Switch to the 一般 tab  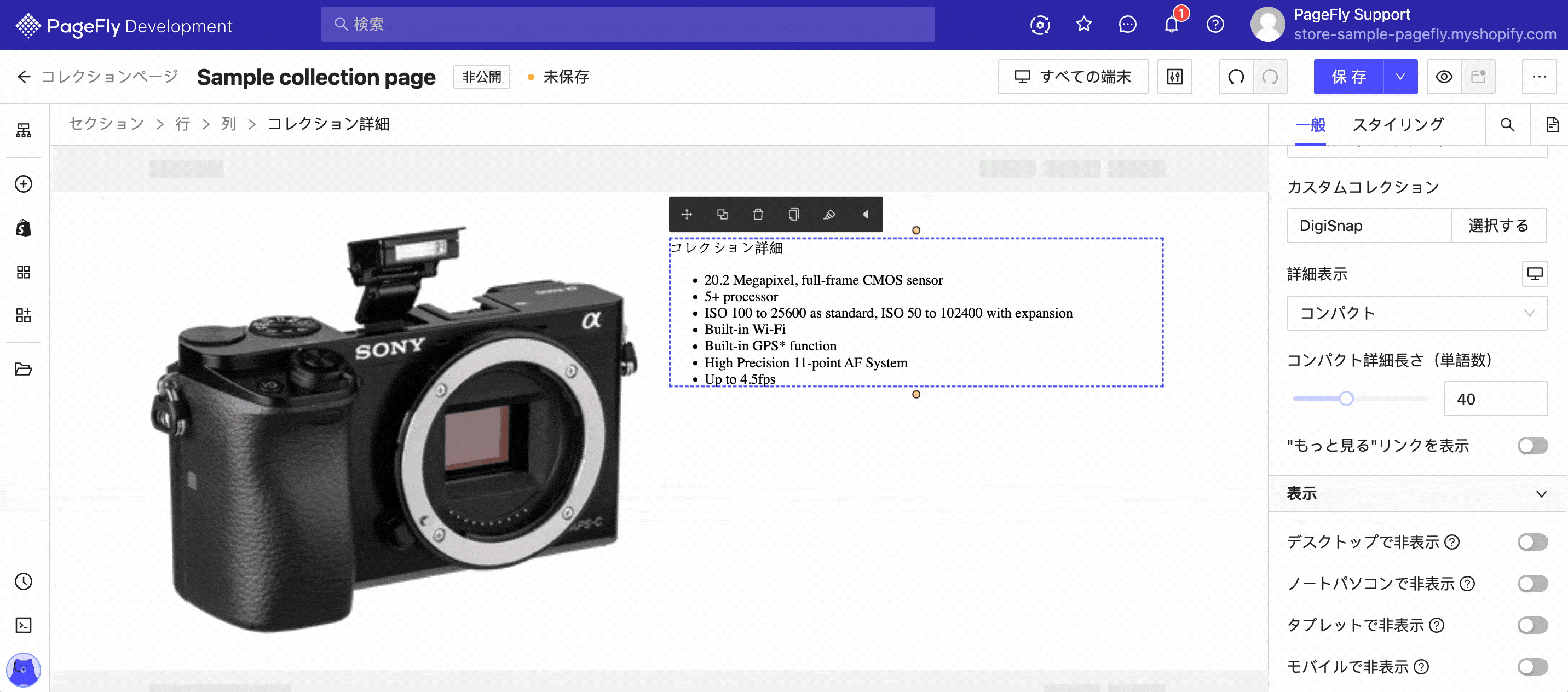(x=1311, y=125)
